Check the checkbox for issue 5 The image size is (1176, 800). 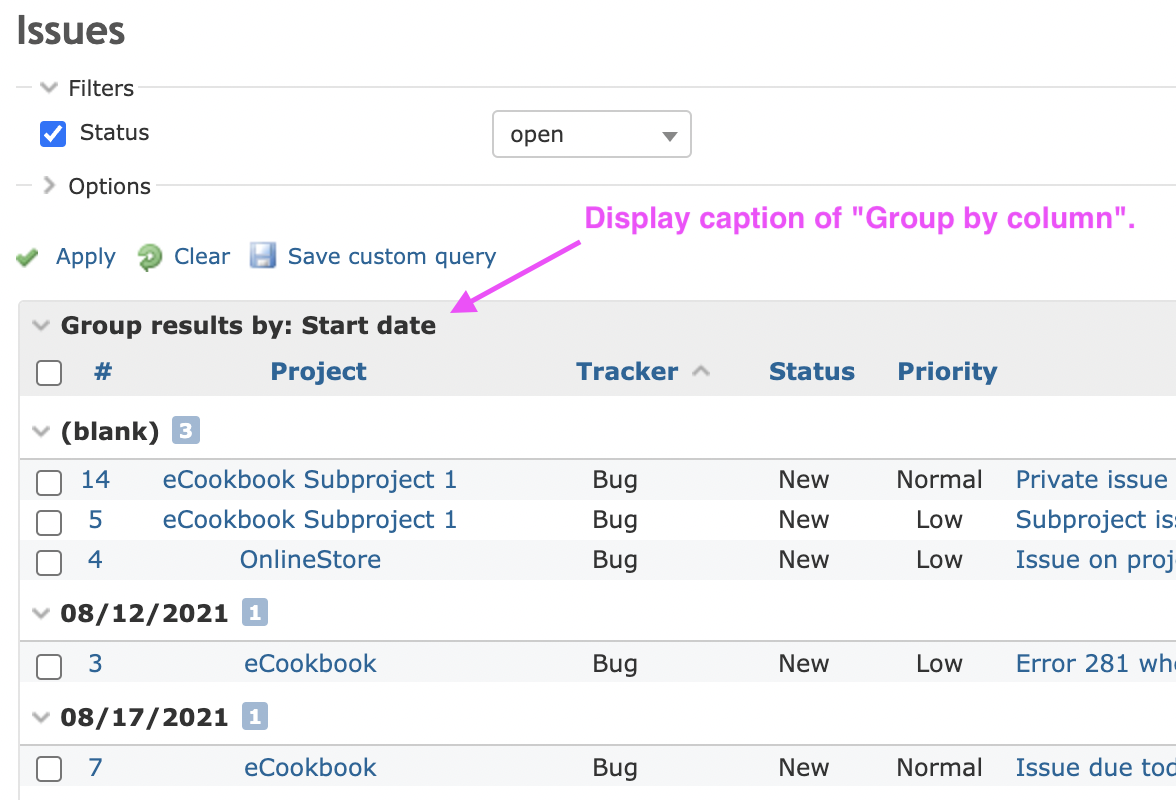click(x=49, y=523)
